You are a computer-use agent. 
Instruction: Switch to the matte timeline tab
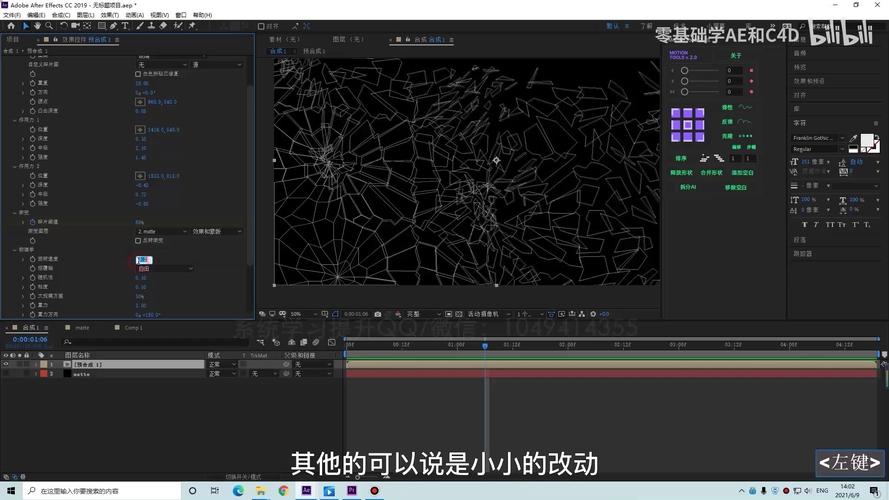click(x=82, y=328)
